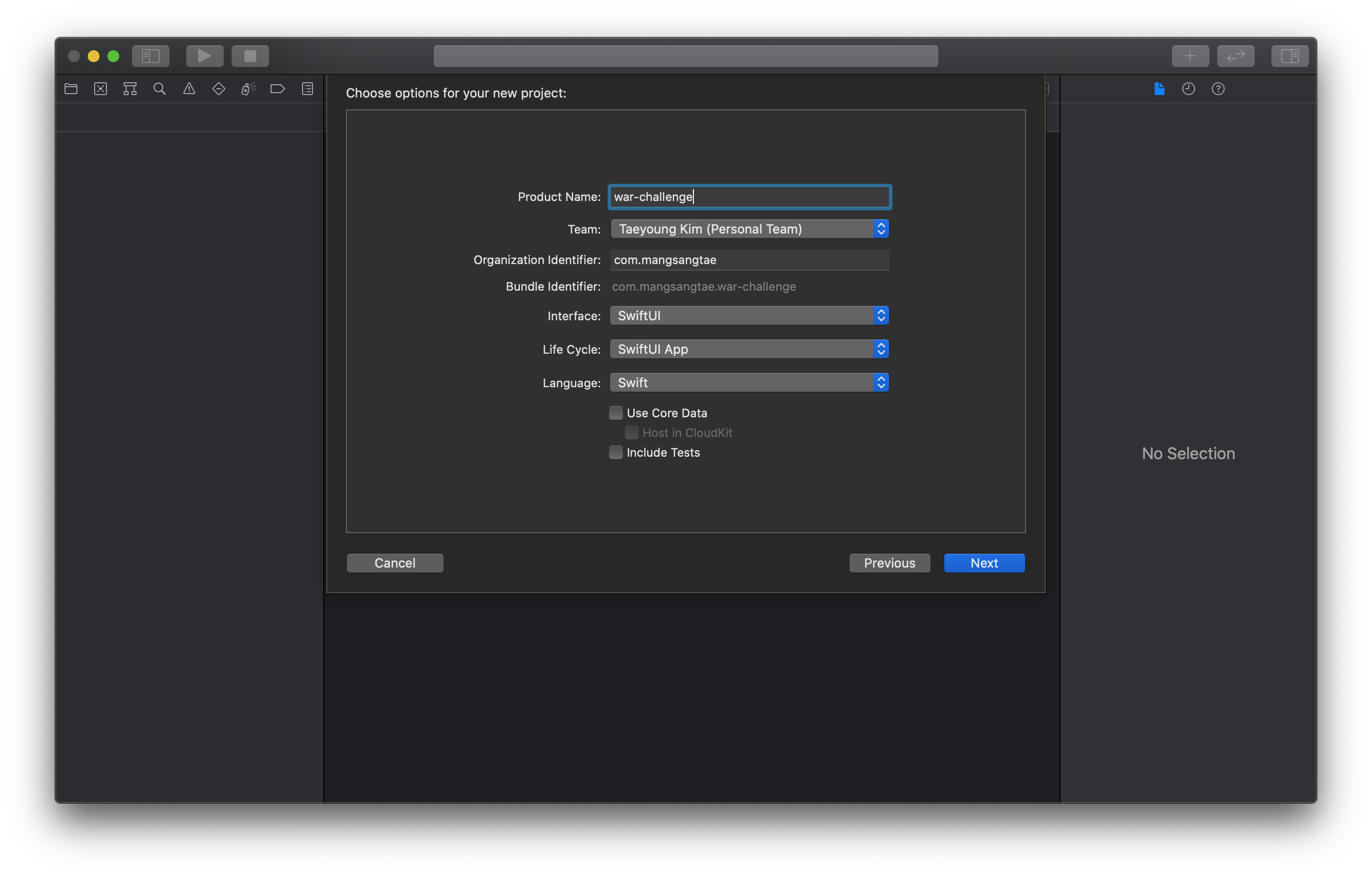This screenshot has height=876, width=1372.
Task: Open the Breakpoint navigator icon
Action: (x=277, y=89)
